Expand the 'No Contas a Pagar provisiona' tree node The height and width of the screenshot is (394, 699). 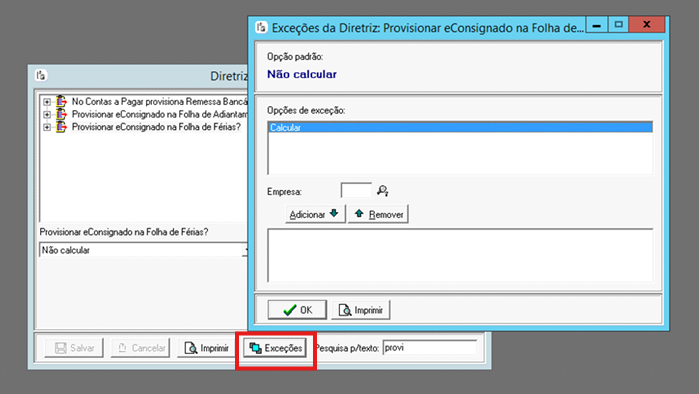tap(46, 102)
